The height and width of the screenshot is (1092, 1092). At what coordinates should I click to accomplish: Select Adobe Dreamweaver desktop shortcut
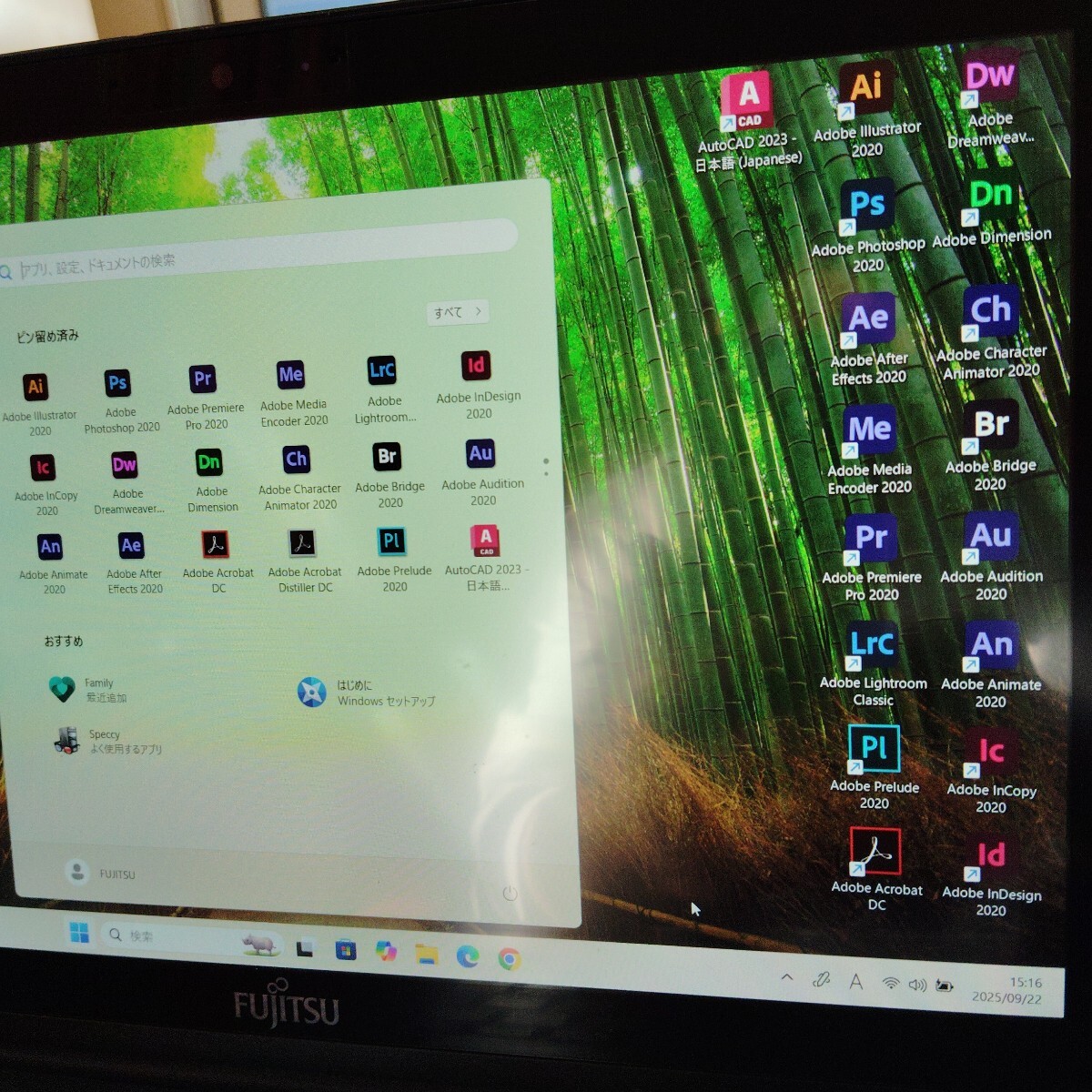990,98
